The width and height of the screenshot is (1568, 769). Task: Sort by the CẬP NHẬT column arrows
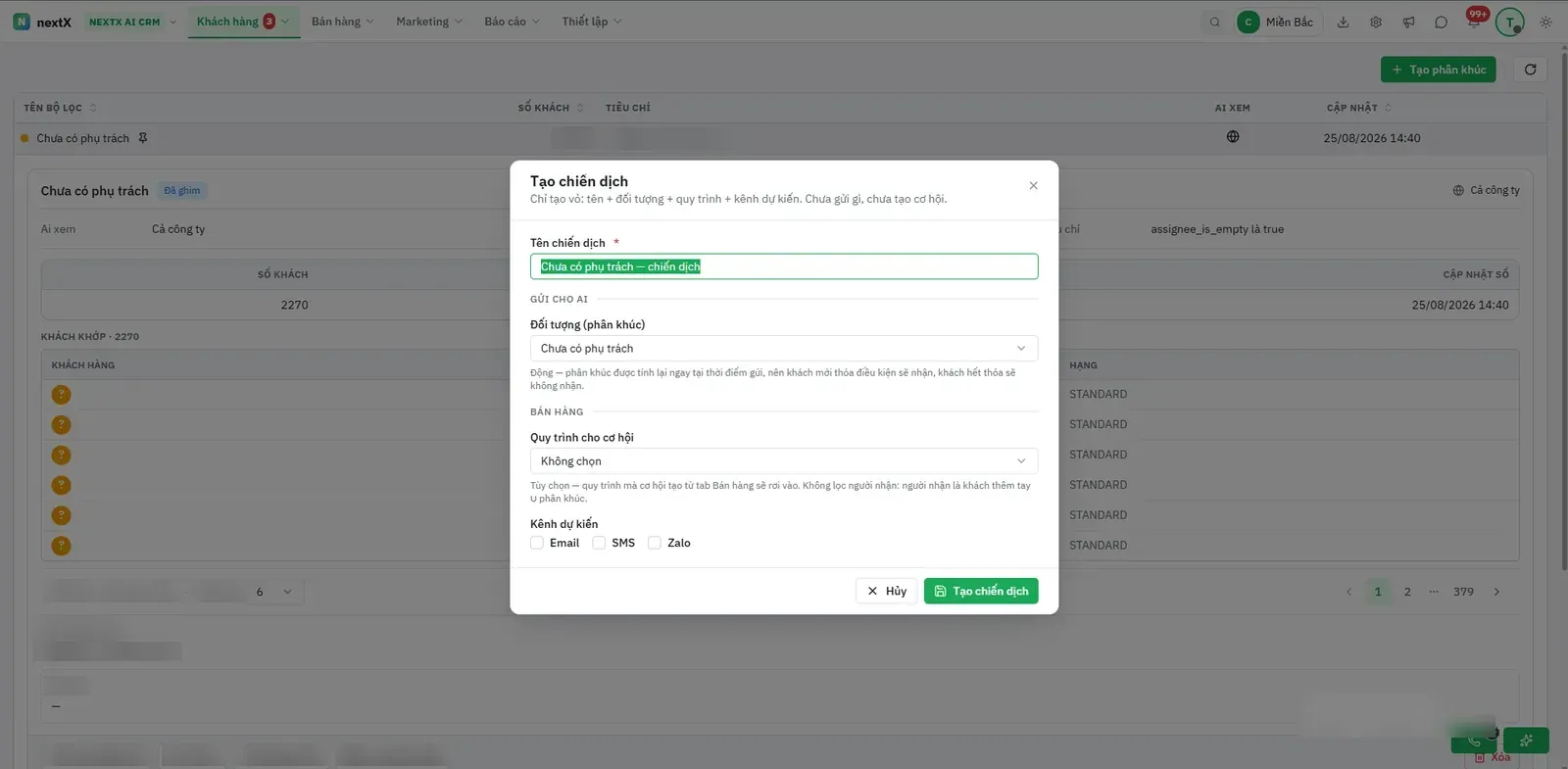click(1389, 108)
